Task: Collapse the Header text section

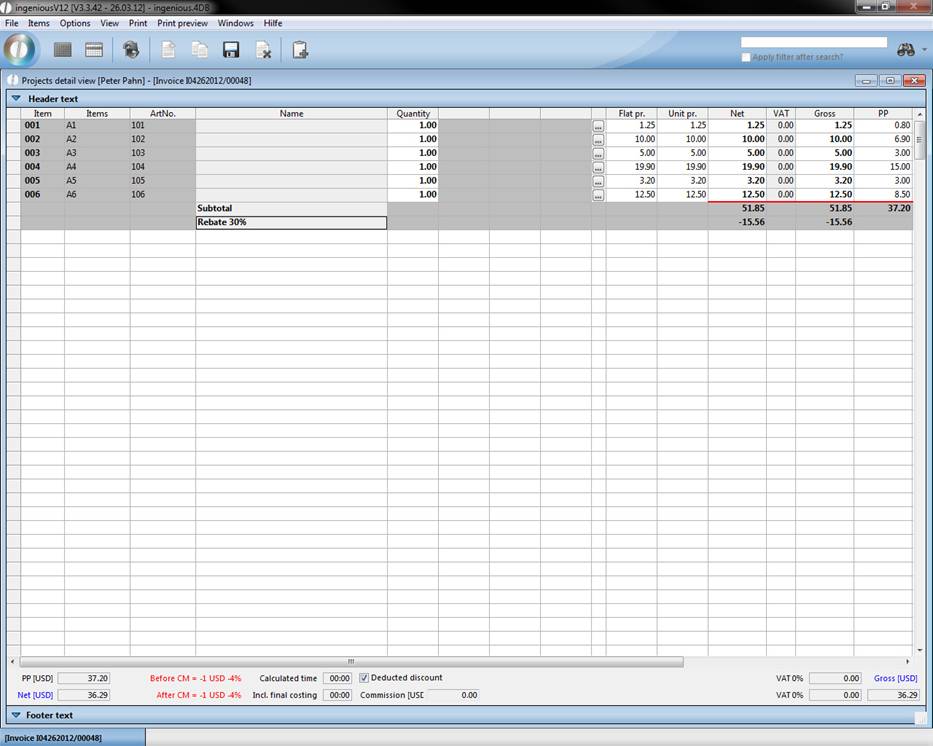Action: [16, 99]
